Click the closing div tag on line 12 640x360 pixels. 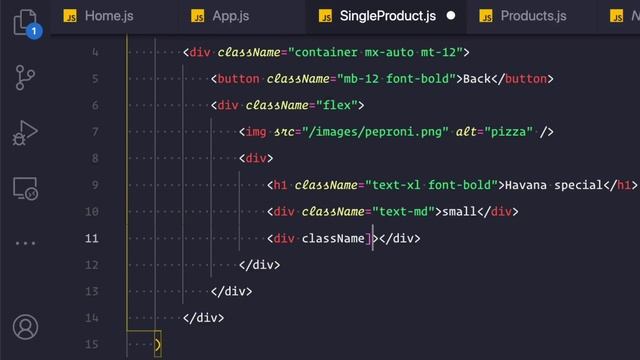(260, 265)
